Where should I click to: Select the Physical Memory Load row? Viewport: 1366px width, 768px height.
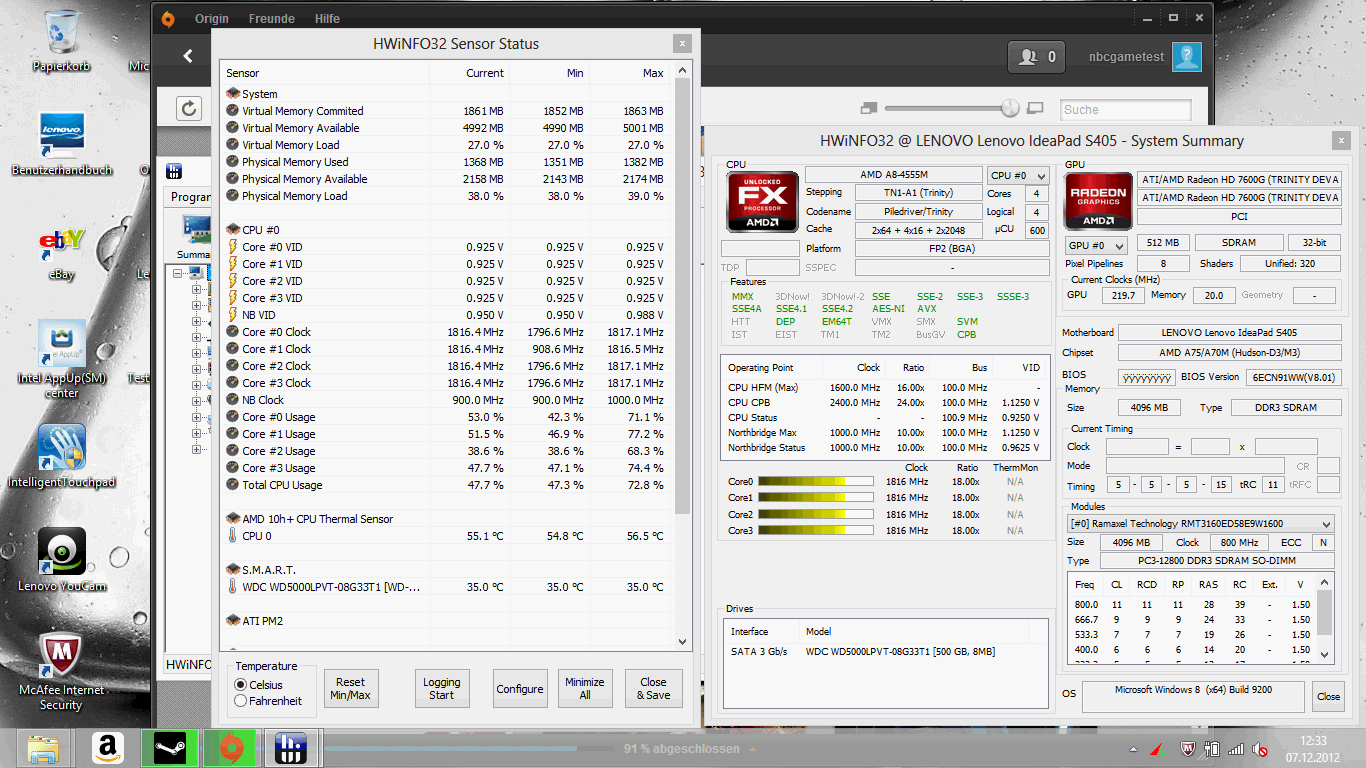[447, 196]
